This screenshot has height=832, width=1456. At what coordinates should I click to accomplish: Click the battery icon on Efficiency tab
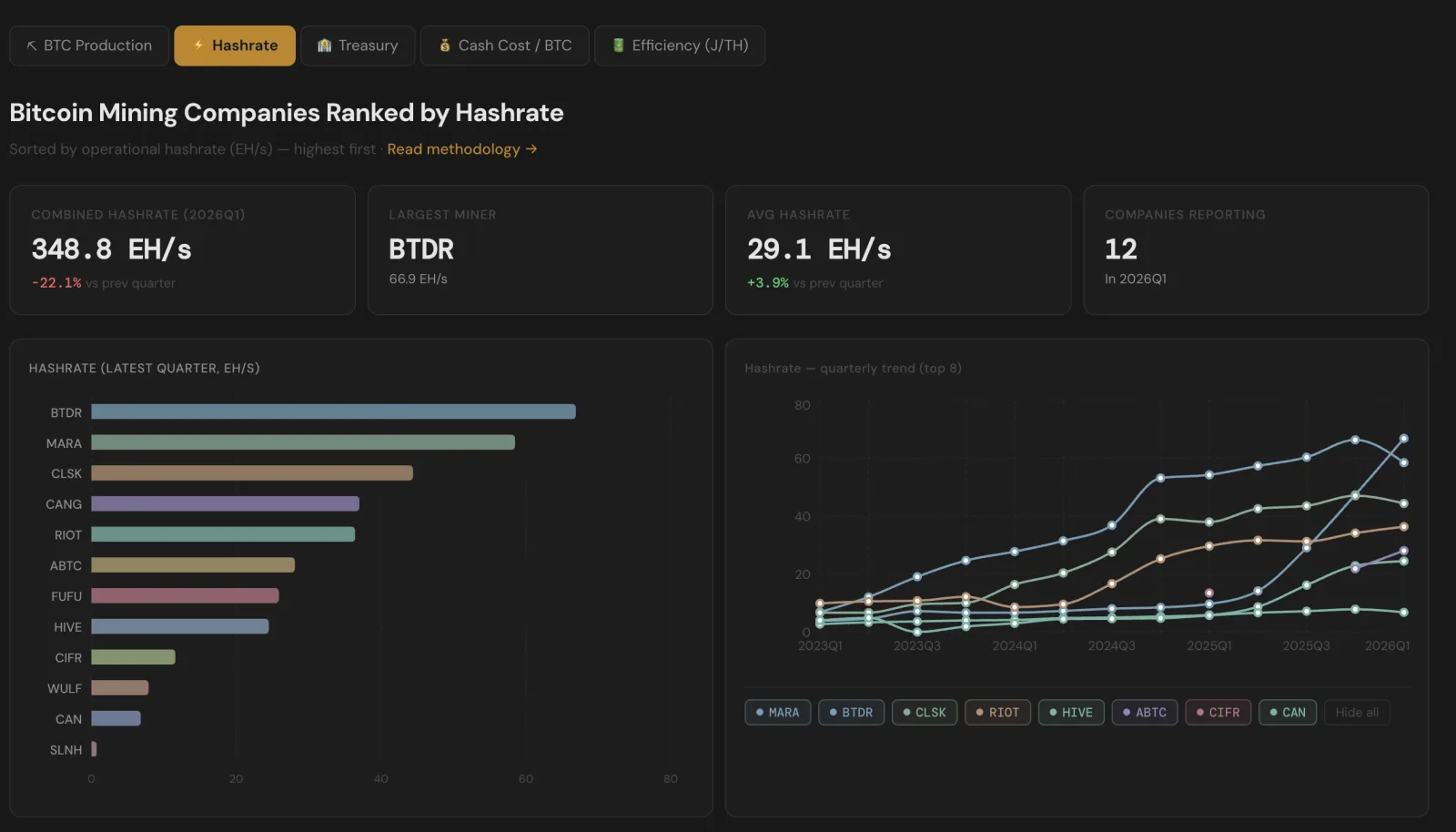coord(619,46)
